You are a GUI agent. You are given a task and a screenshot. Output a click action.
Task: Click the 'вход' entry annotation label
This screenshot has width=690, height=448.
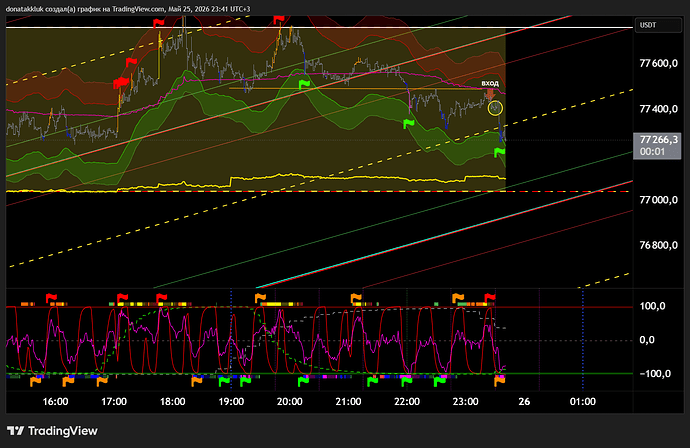click(x=490, y=83)
